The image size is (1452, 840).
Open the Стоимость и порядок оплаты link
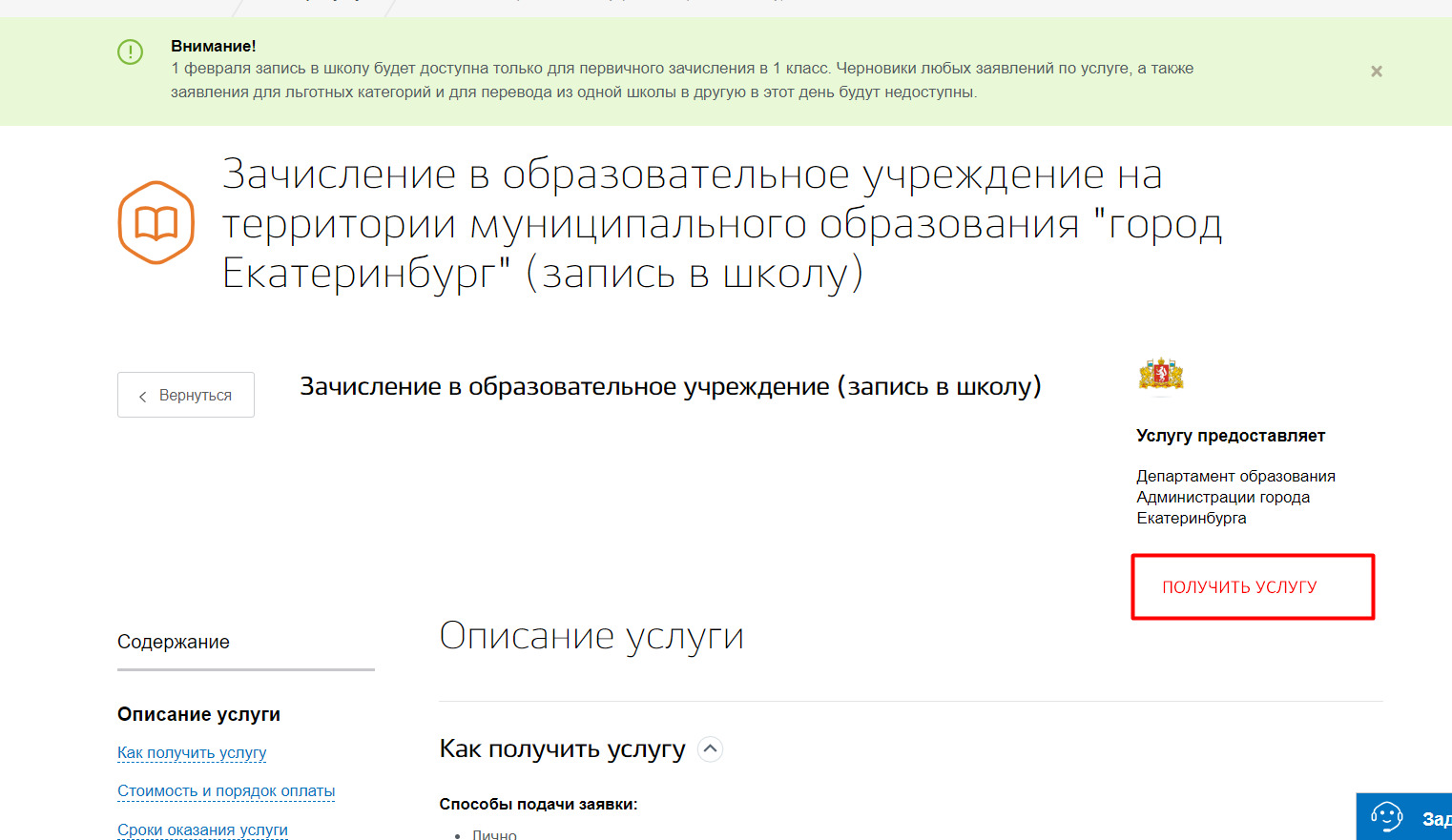(226, 790)
